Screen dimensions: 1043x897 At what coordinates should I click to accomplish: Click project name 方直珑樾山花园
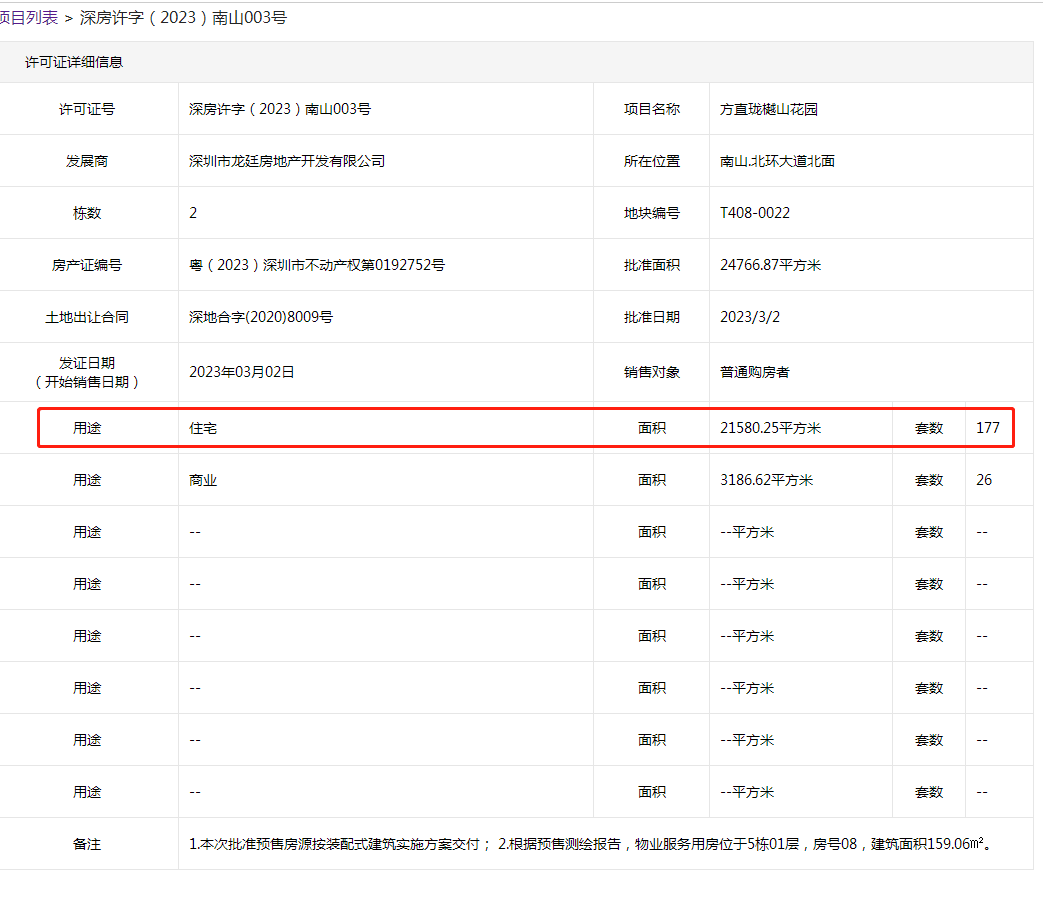coord(768,109)
